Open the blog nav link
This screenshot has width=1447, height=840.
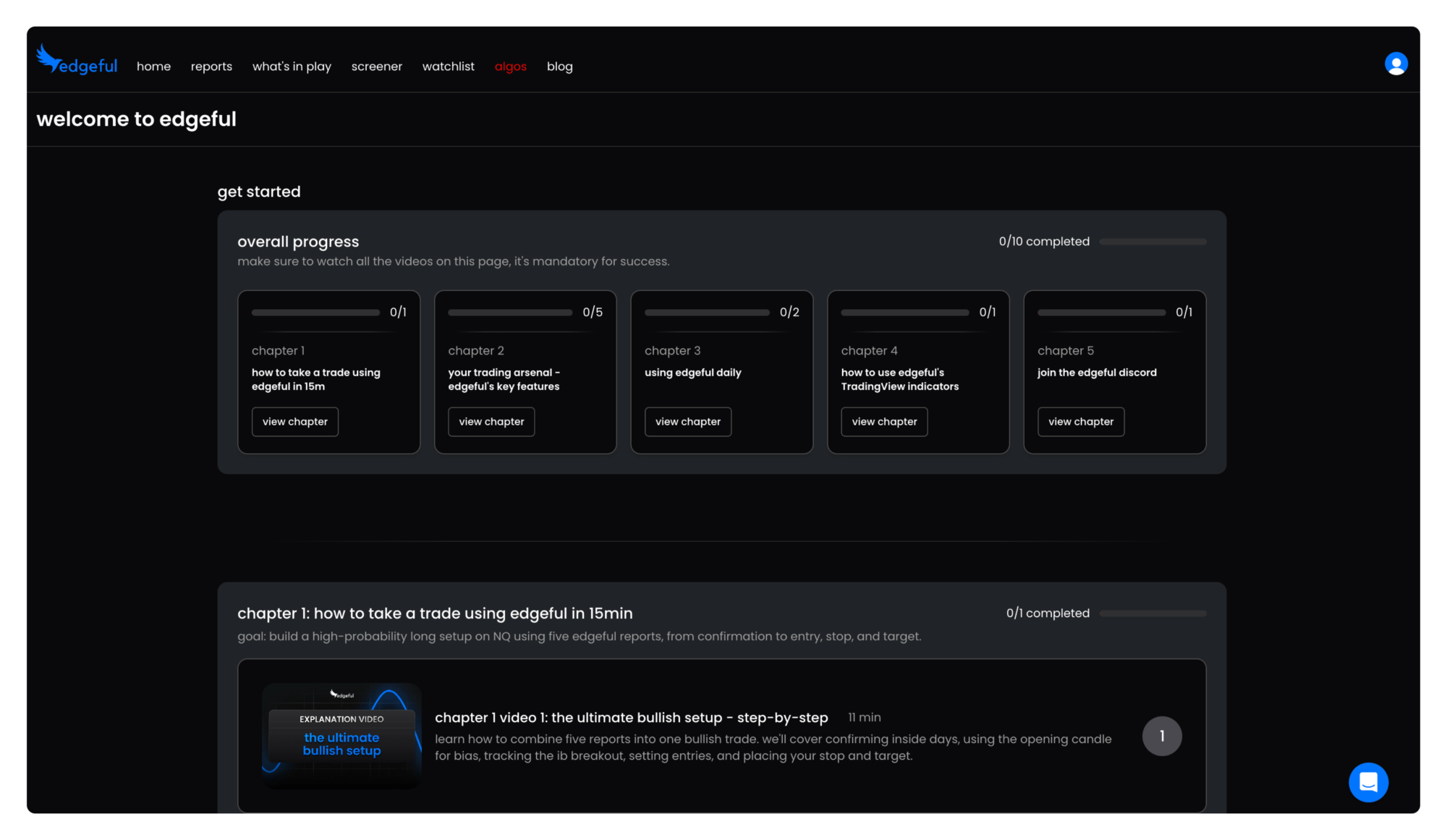(x=559, y=67)
